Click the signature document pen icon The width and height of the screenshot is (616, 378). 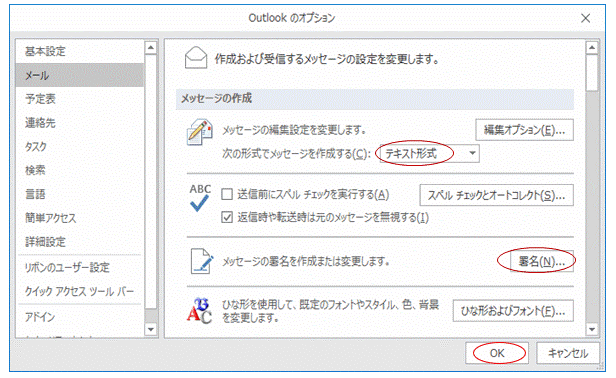(202, 261)
